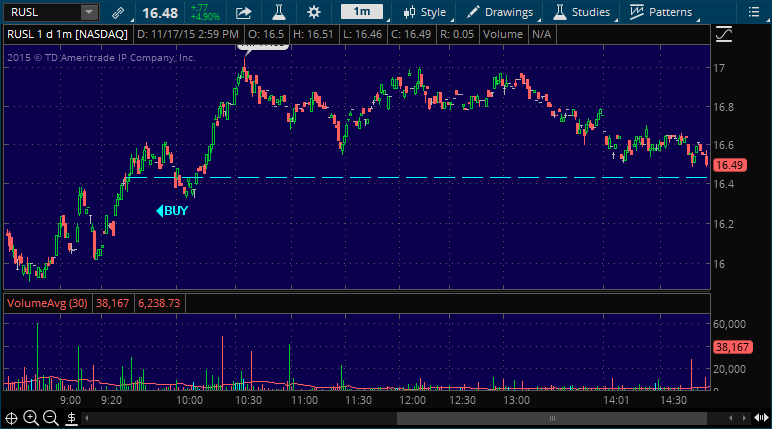Click the scrollbar left arrow near zoom icons

click(x=87, y=418)
